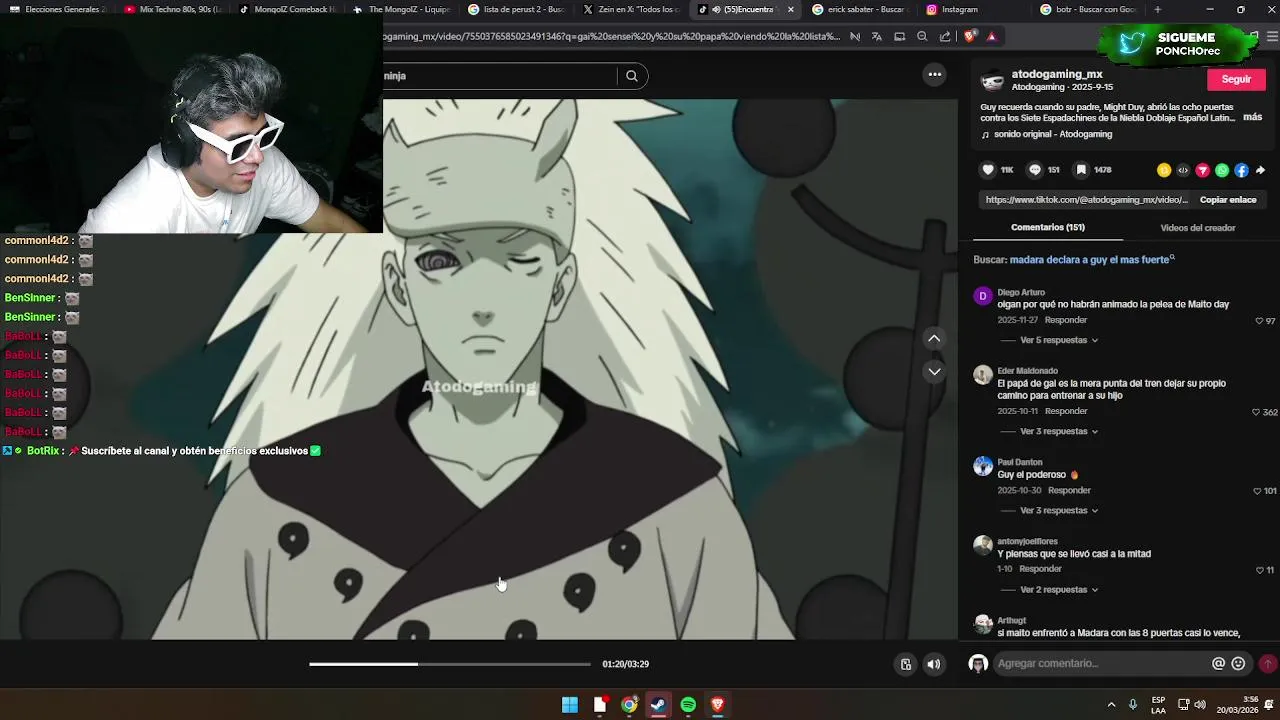
Task: Switch to Comentarios (151) tab
Action: click(1047, 227)
